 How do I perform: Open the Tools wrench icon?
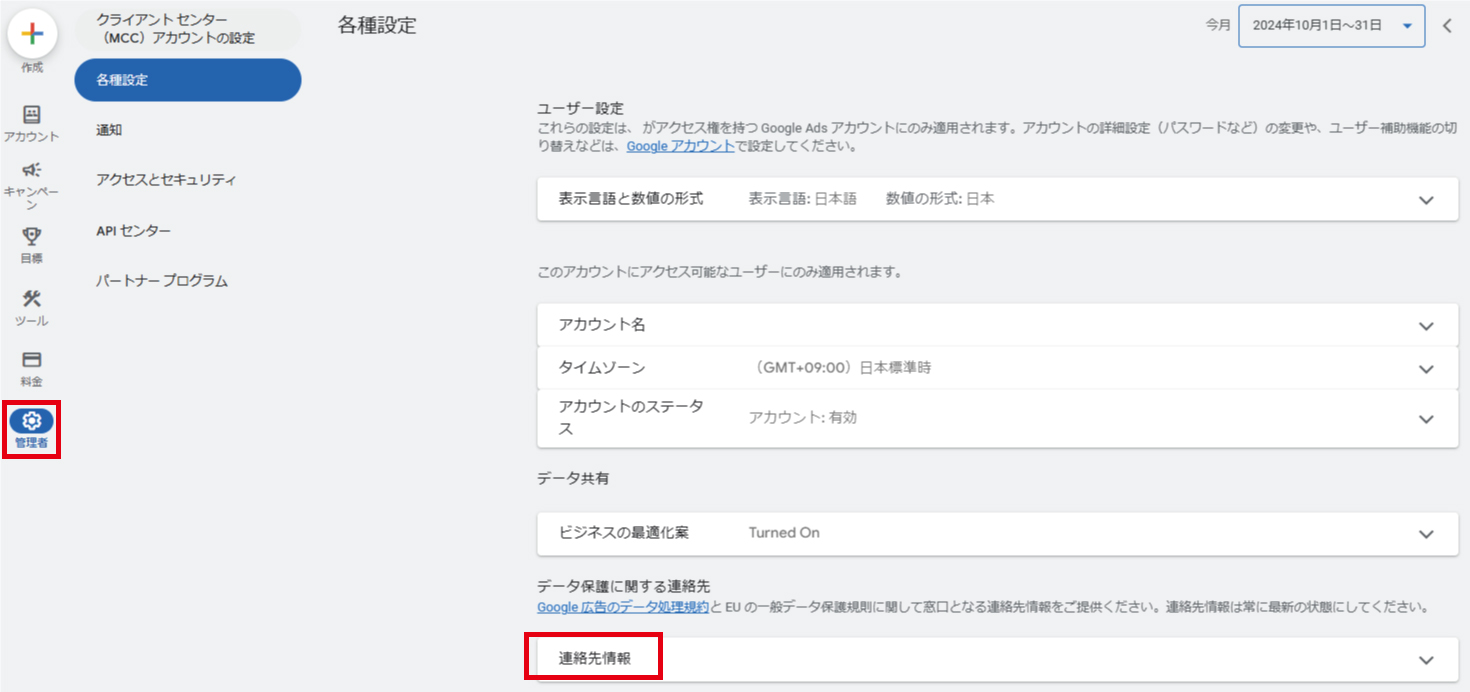click(x=32, y=299)
